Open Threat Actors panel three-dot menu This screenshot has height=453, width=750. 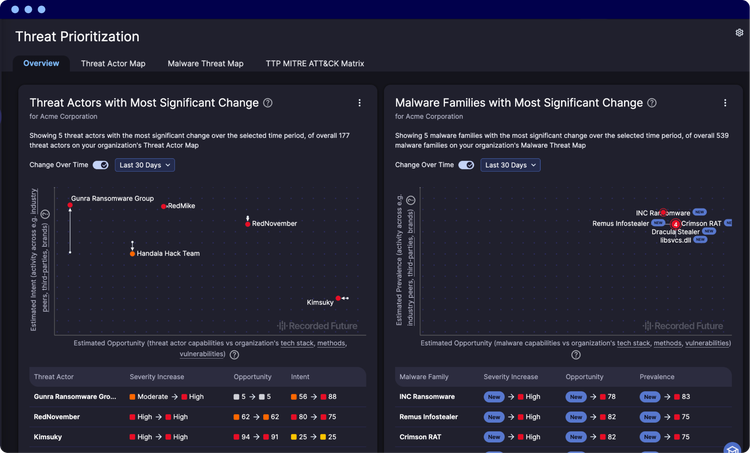[360, 103]
